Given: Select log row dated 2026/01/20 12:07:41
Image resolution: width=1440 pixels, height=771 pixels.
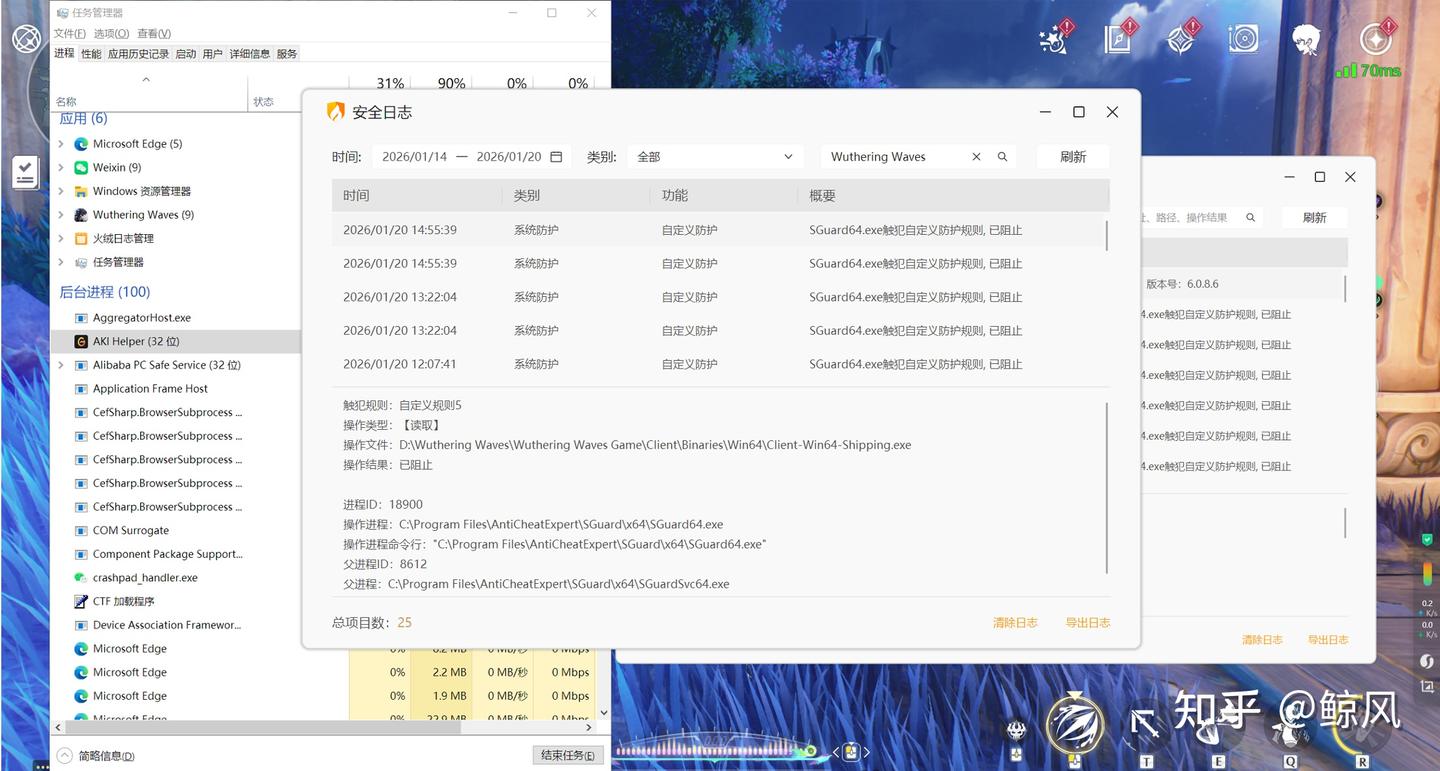Looking at the screenshot, I should click(x=720, y=364).
